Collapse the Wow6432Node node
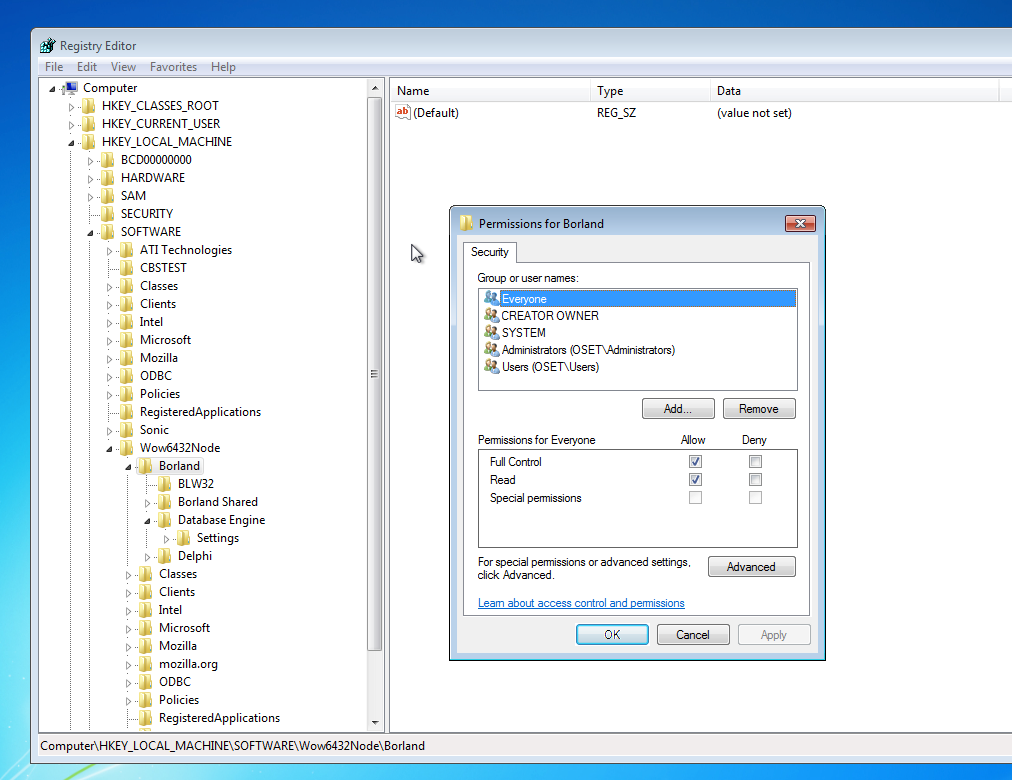This screenshot has height=780, width=1012. coord(109,449)
